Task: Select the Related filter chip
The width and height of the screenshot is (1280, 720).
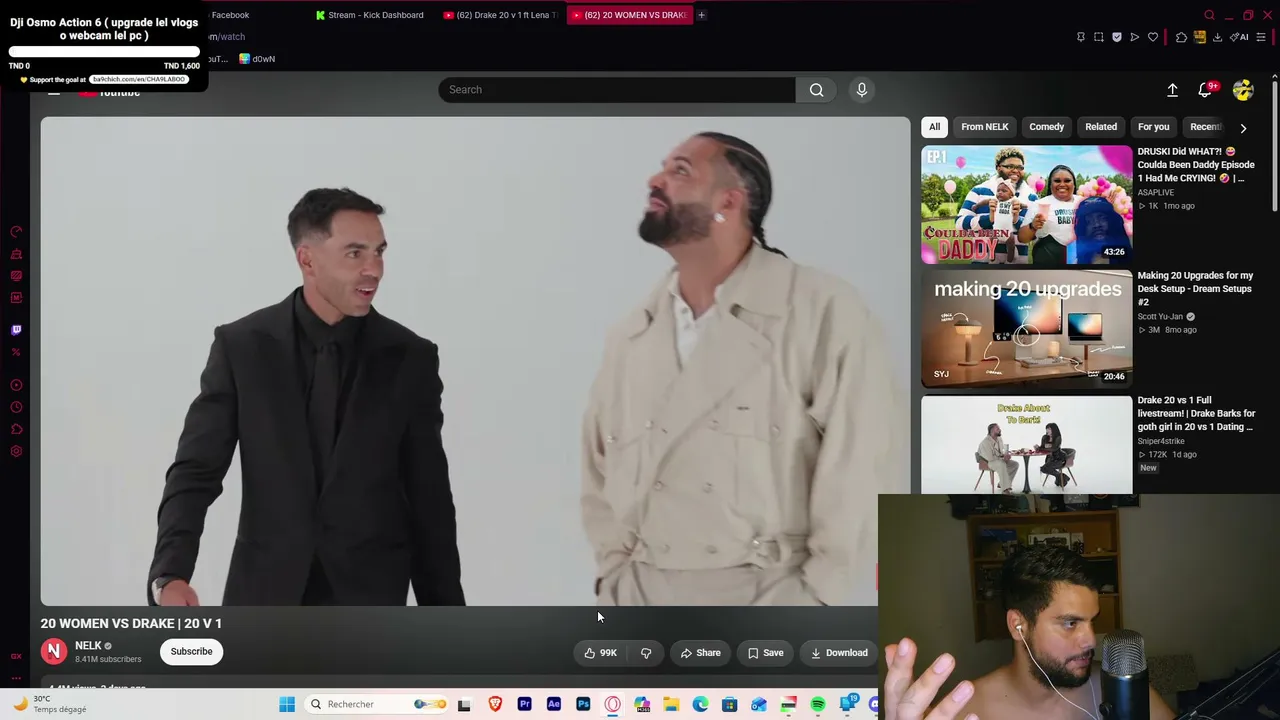Action: 1101,127
